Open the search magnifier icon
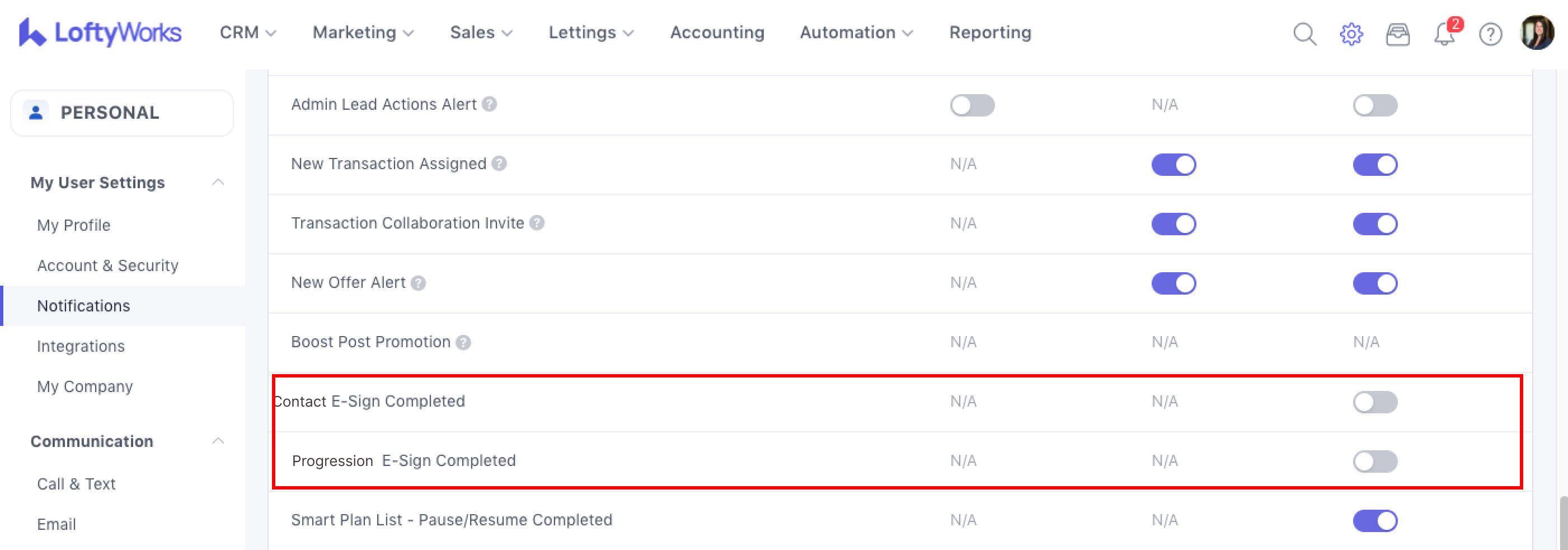This screenshot has height=550, width=1568. point(1304,34)
